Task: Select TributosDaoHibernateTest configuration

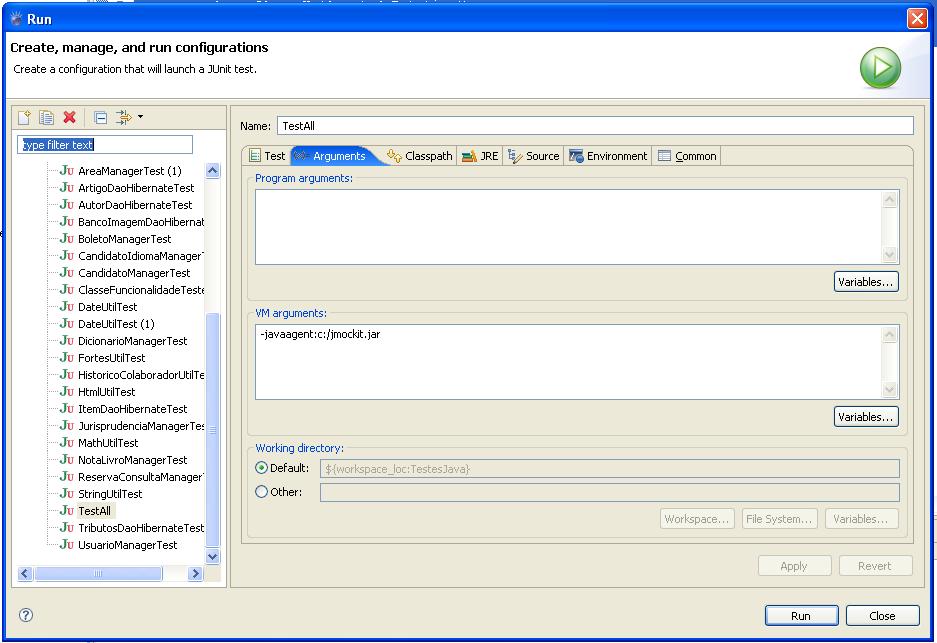Action: coord(141,528)
